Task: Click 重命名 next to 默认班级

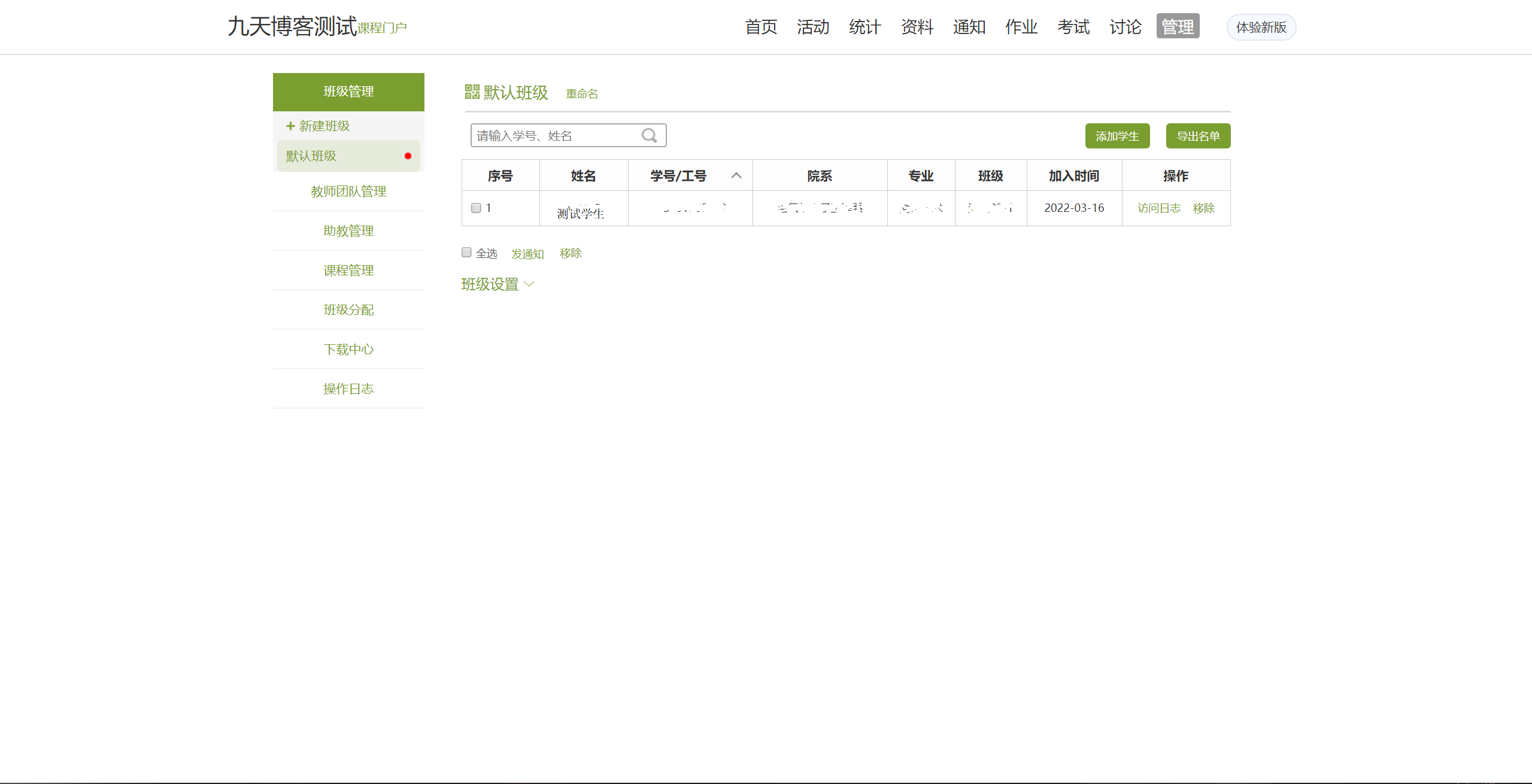Action: pos(581,93)
